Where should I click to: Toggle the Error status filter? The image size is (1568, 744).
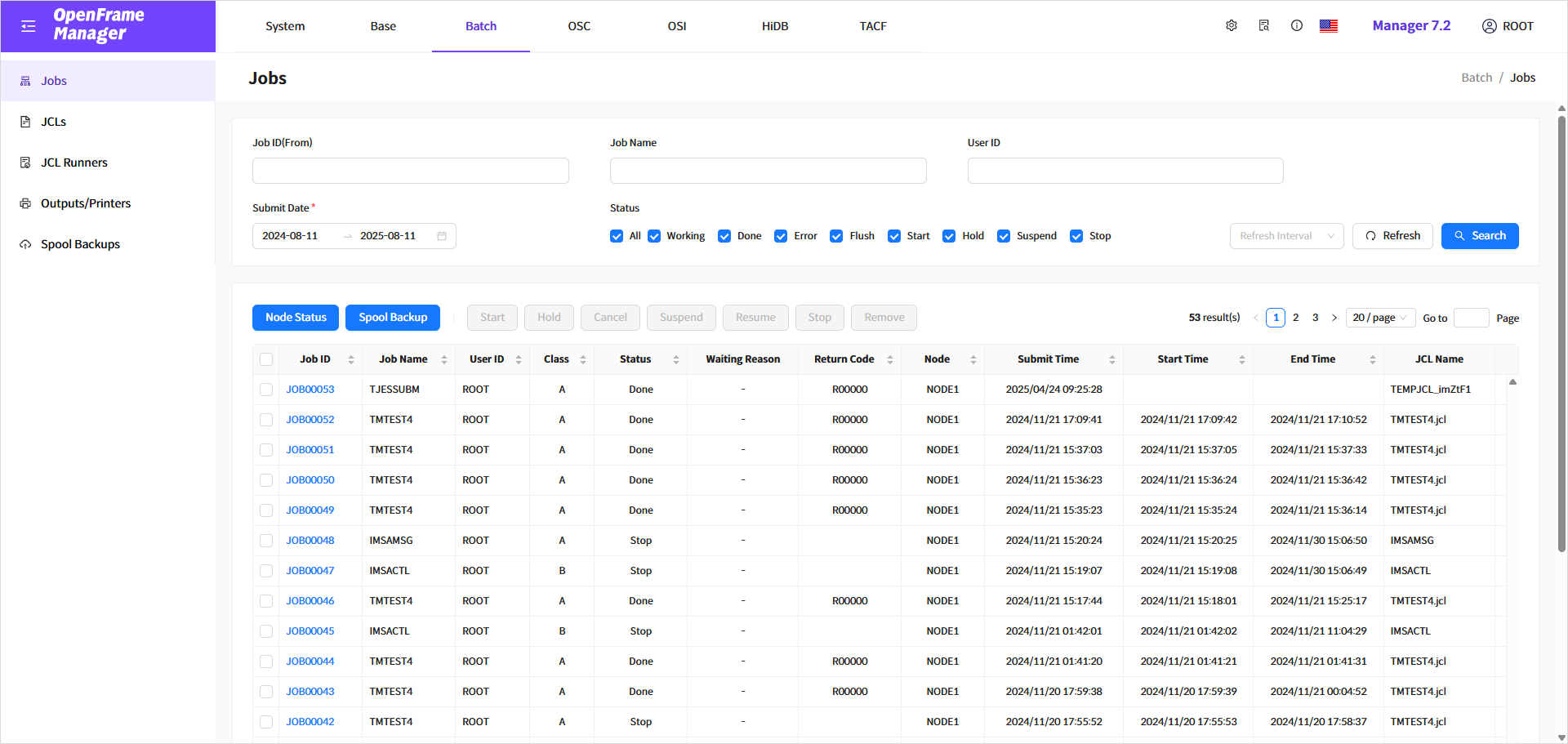(781, 236)
